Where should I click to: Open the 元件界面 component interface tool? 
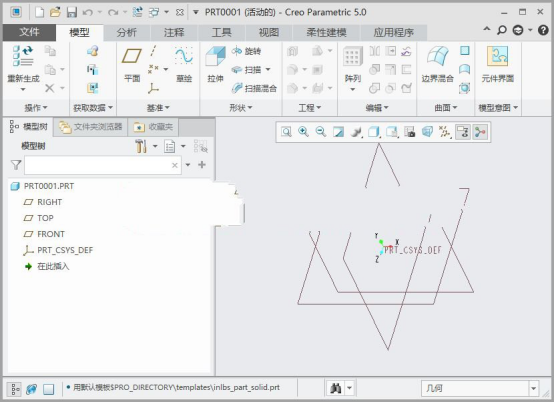(497, 64)
